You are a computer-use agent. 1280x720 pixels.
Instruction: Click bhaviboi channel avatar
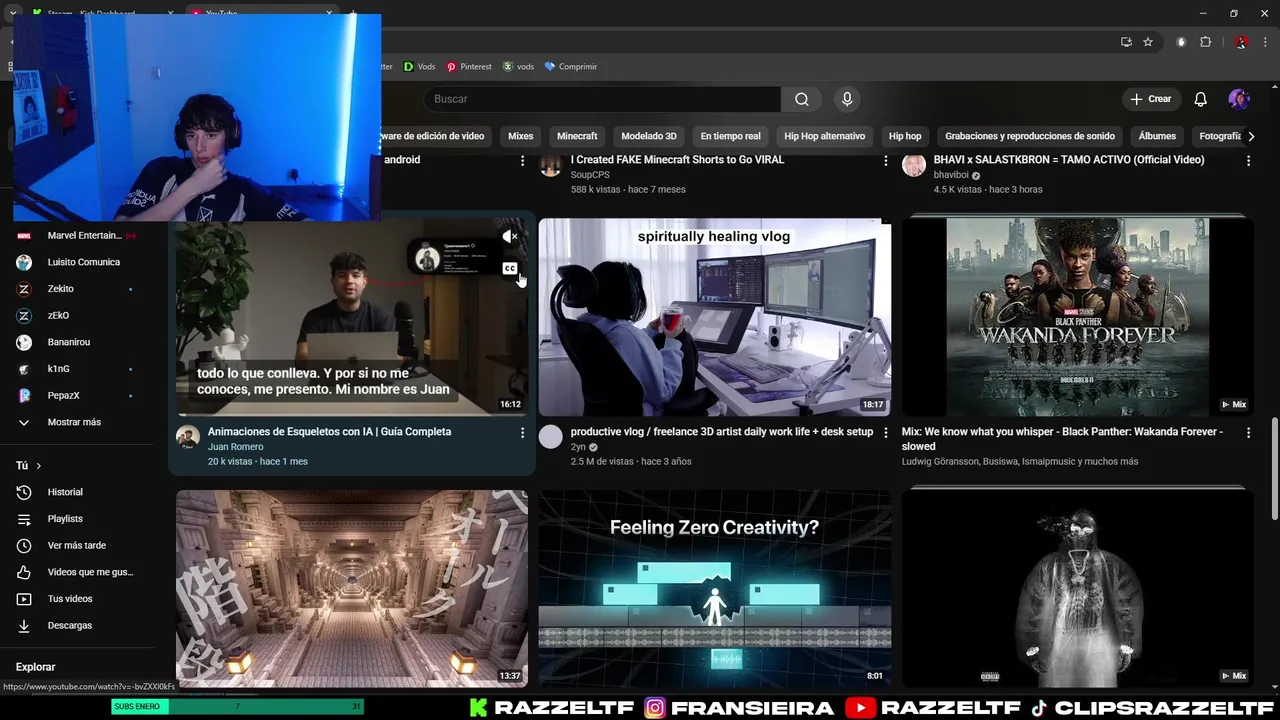tap(914, 165)
